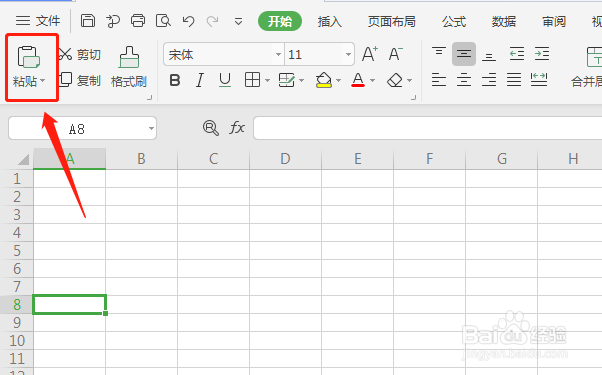Click the Select All corner triangle
Viewport: 602px width, 375px height.
24,159
